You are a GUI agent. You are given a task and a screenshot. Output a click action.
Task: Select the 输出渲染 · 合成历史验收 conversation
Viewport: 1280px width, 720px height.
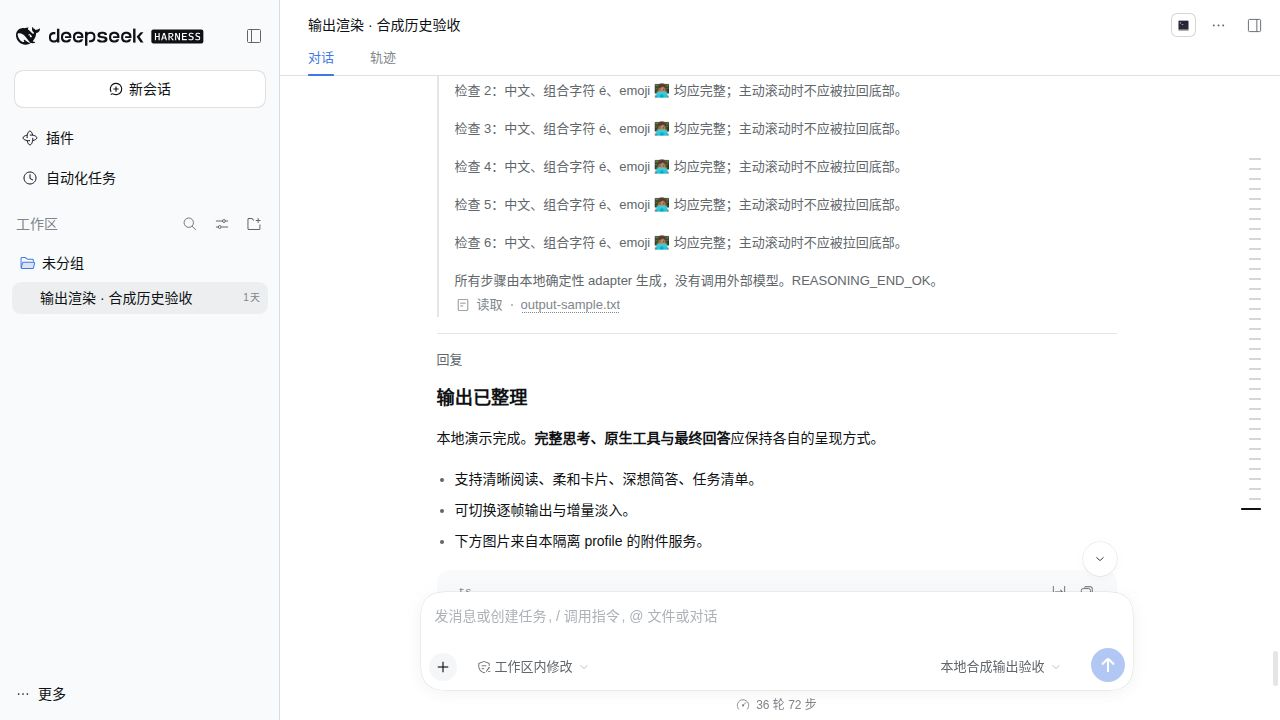[140, 298]
